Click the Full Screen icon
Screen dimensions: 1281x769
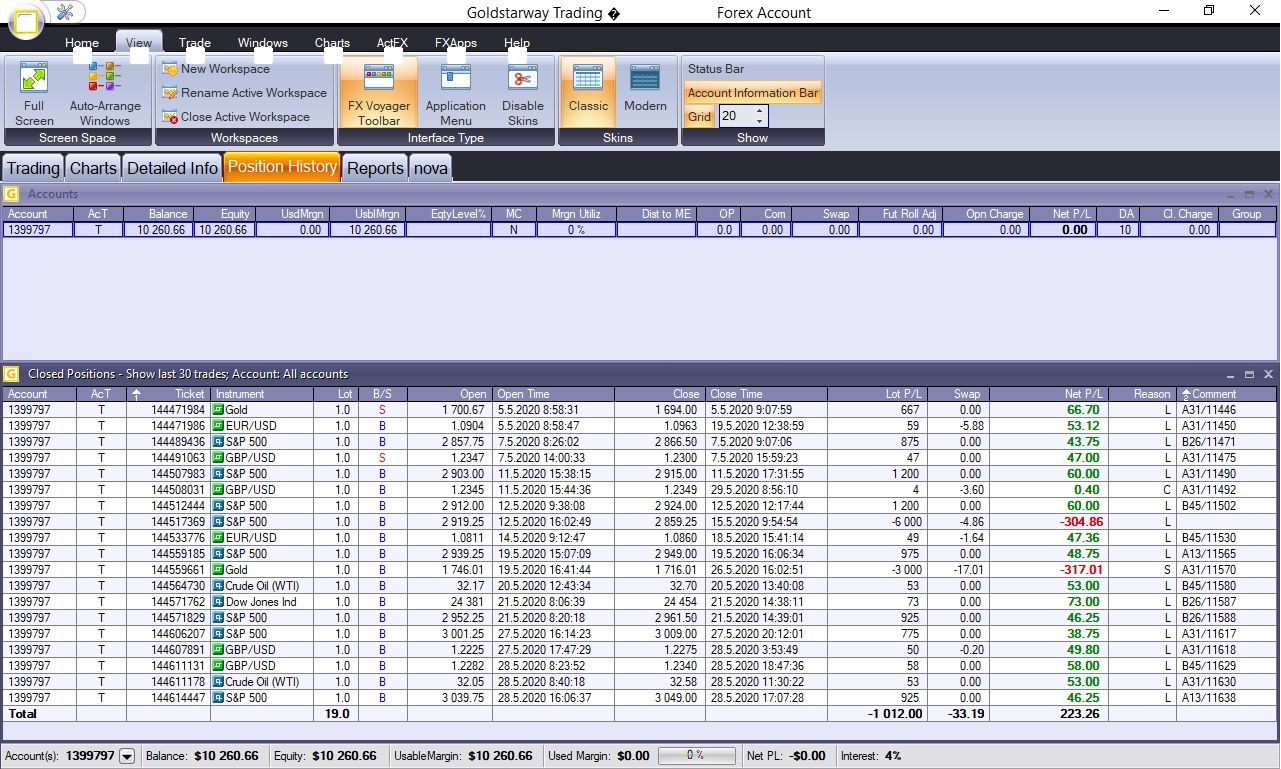pyautogui.click(x=34, y=78)
